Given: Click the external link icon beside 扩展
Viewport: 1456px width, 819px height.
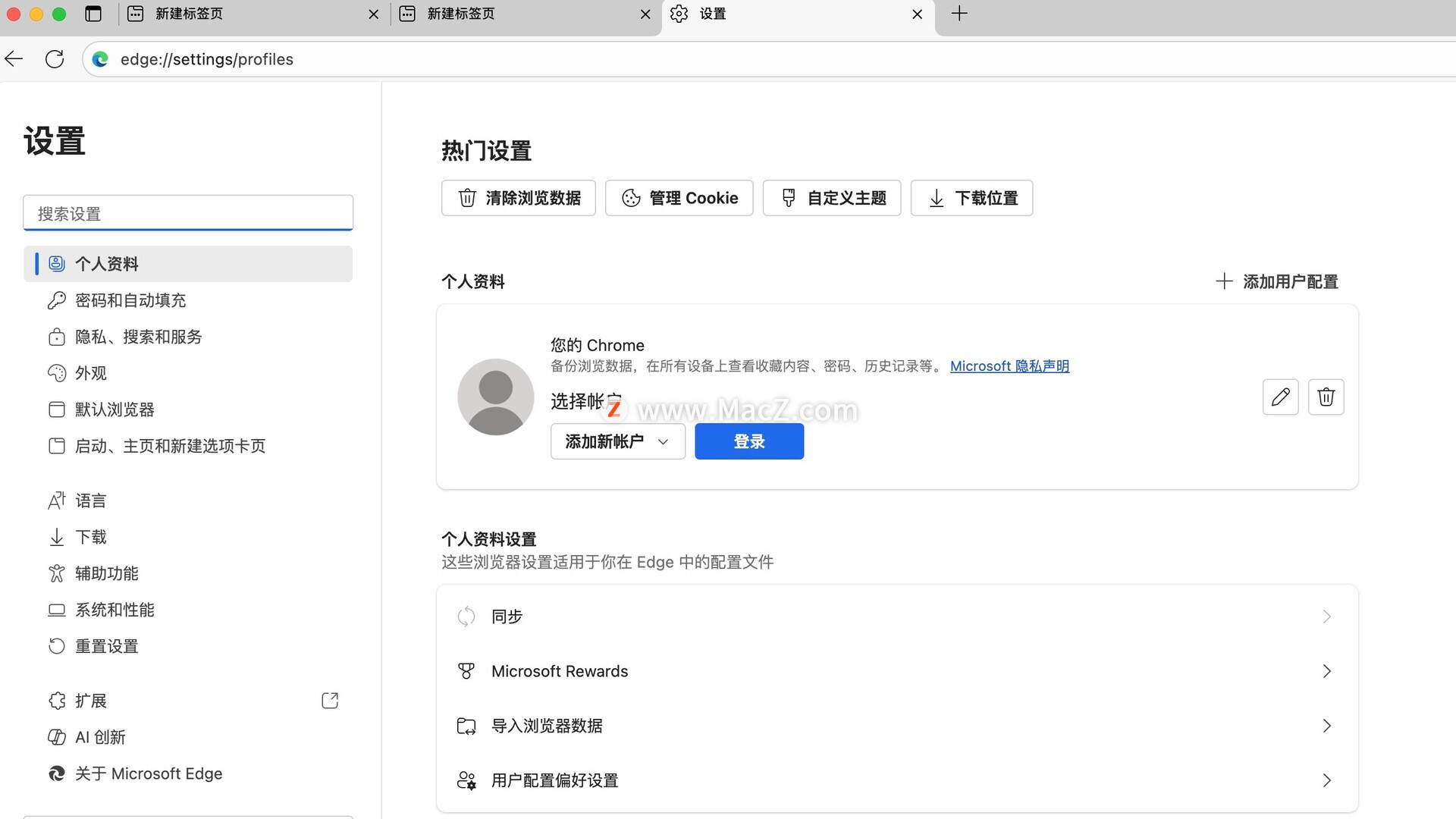Looking at the screenshot, I should pyautogui.click(x=330, y=700).
